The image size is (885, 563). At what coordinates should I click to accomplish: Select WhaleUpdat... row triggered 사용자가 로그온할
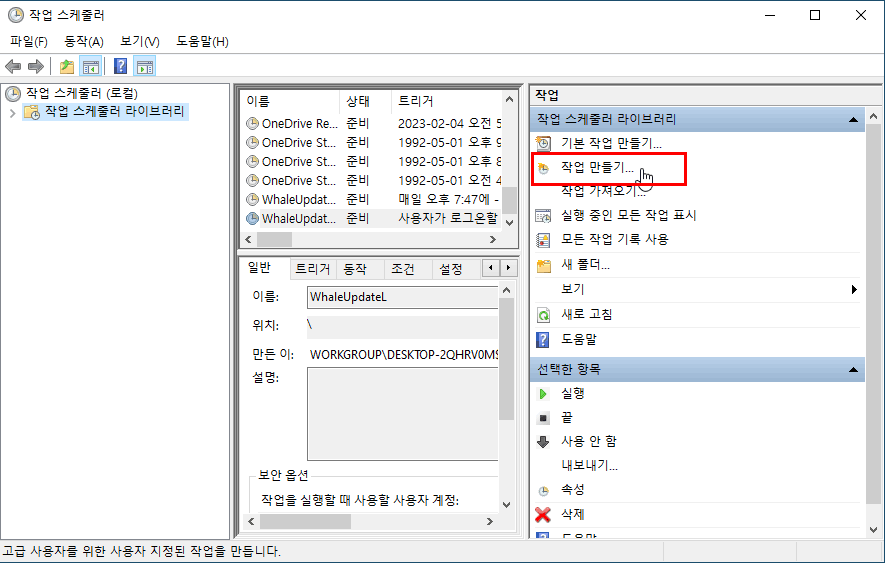tap(372, 219)
